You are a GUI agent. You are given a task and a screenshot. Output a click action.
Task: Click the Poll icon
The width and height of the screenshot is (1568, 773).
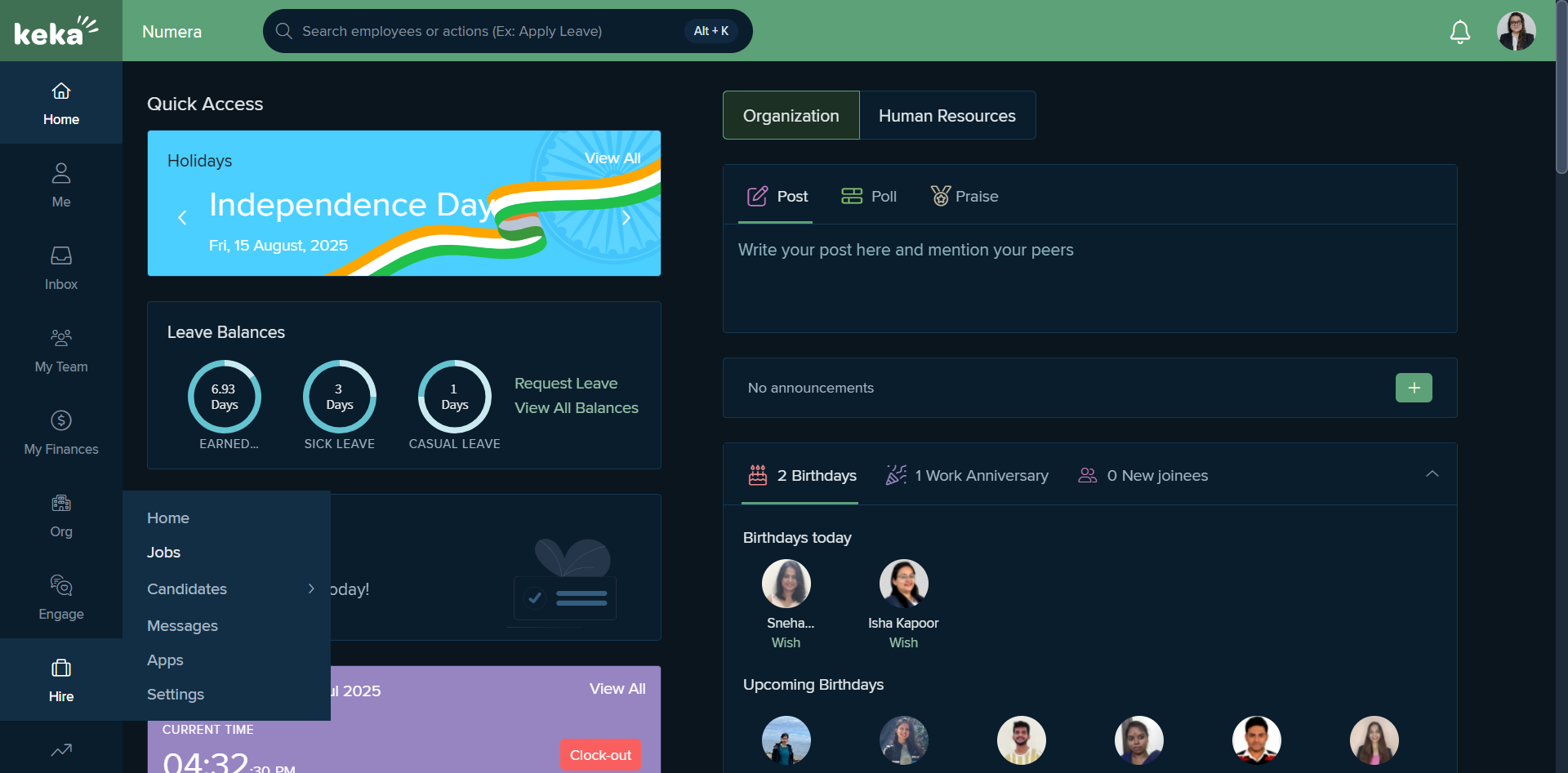point(852,196)
